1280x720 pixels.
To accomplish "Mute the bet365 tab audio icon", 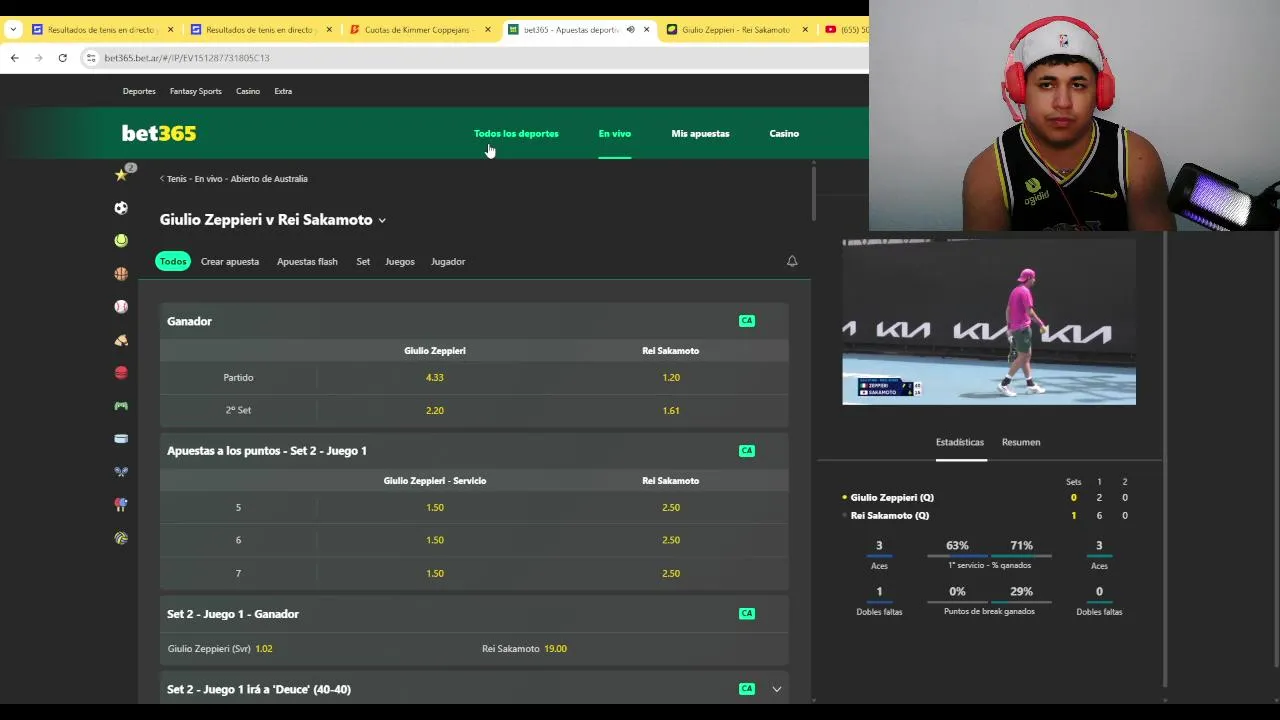I will point(630,30).
